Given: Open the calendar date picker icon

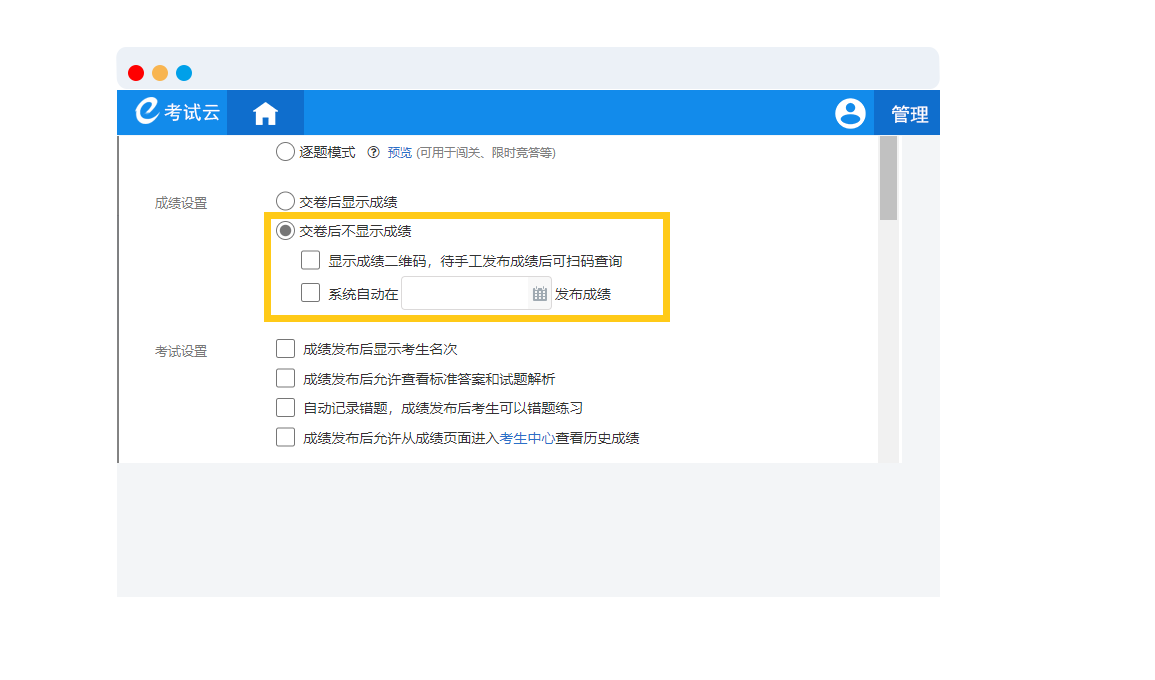Looking at the screenshot, I should (540, 294).
